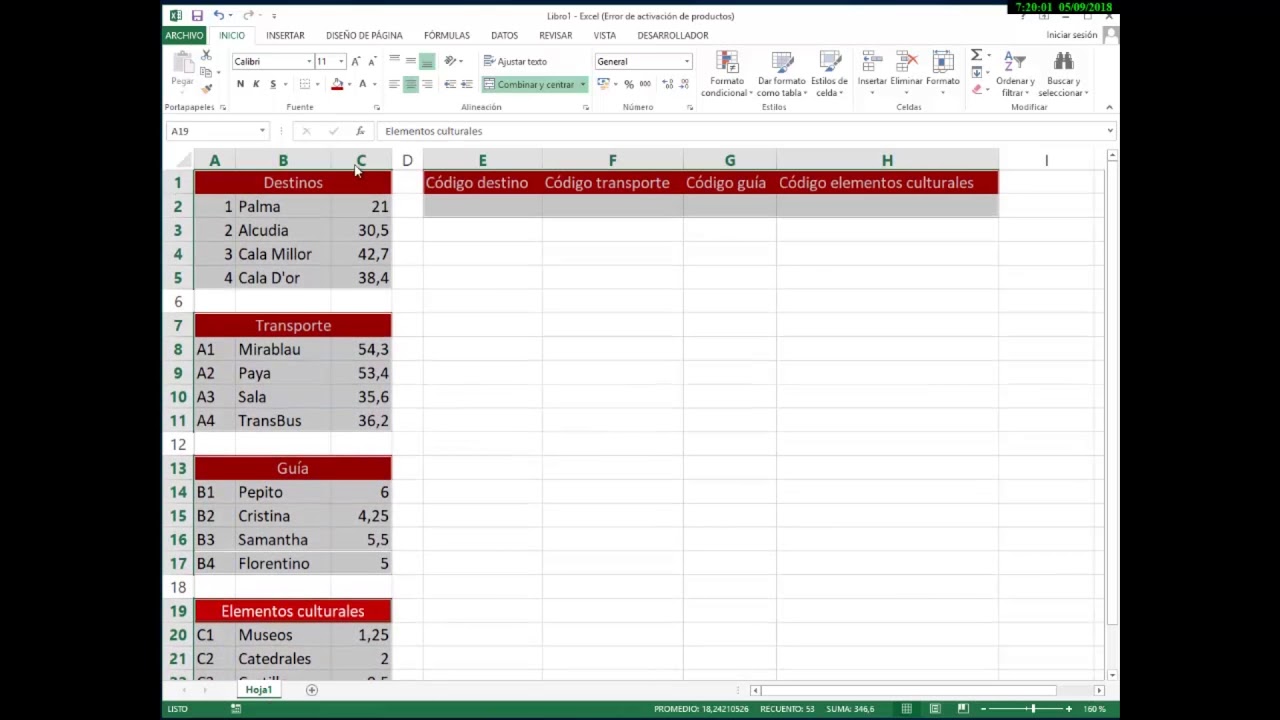Image resolution: width=1280 pixels, height=720 pixels.
Task: Collapse the ribbon with chevron
Action: click(x=1109, y=107)
